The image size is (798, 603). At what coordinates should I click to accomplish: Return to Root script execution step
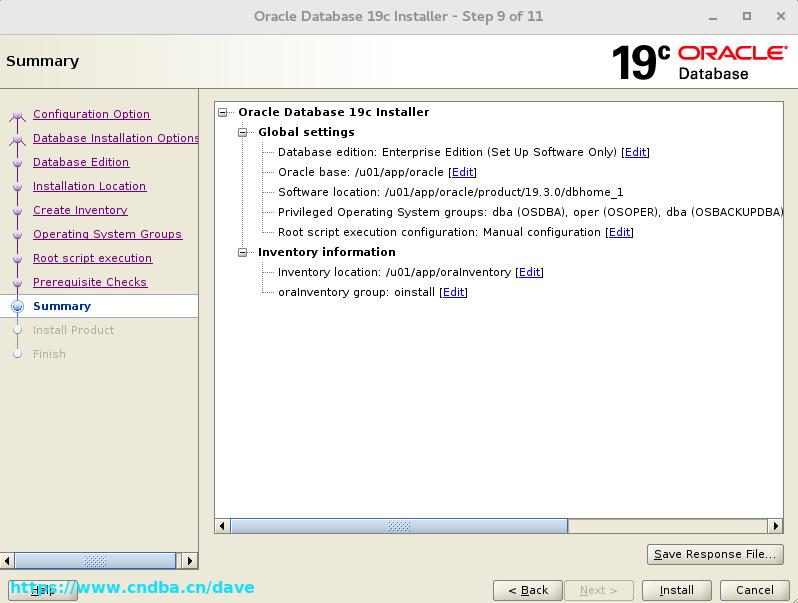(93, 258)
